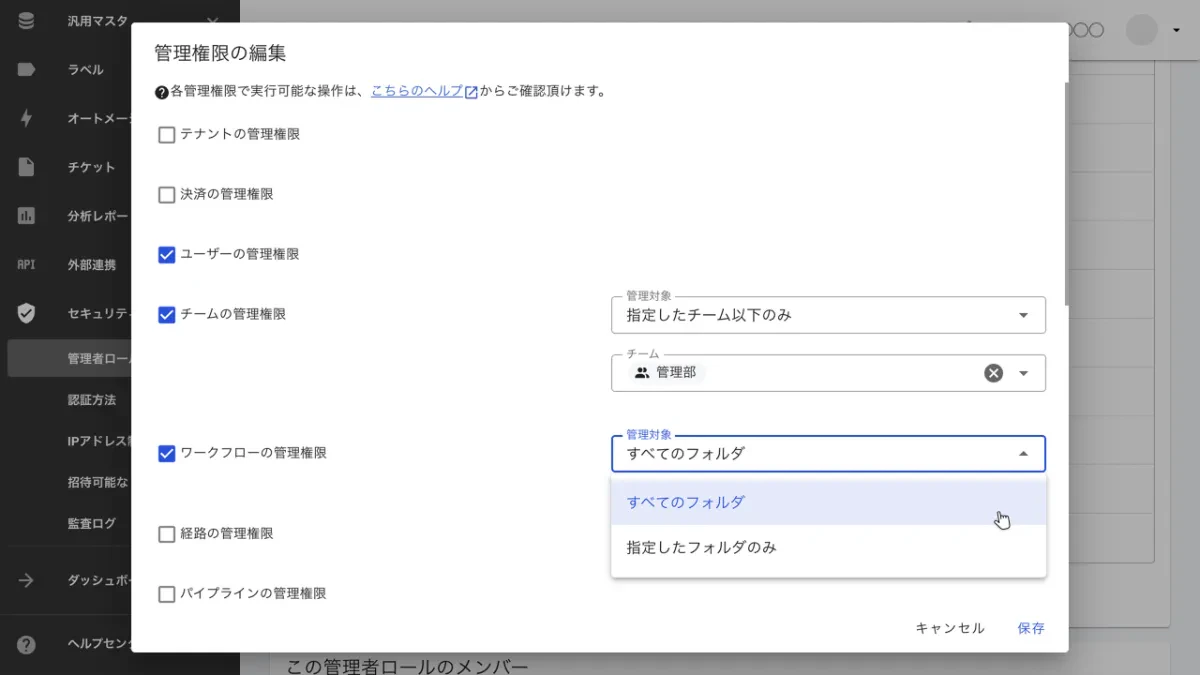Click the 保存 button
The height and width of the screenshot is (675, 1200).
point(1031,628)
